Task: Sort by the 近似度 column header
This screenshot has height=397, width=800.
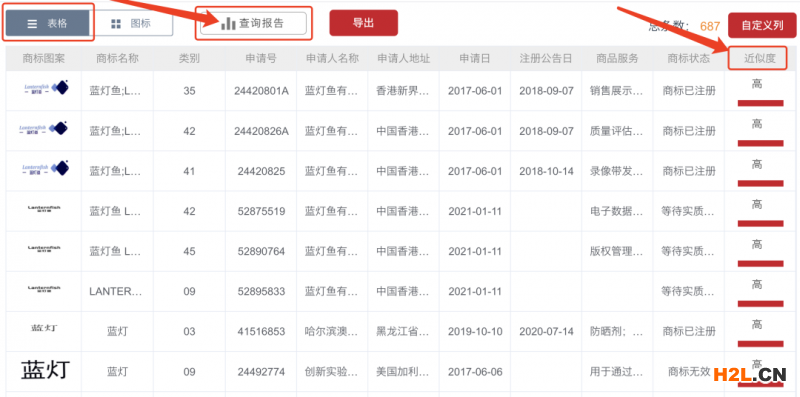Action: coord(759,59)
